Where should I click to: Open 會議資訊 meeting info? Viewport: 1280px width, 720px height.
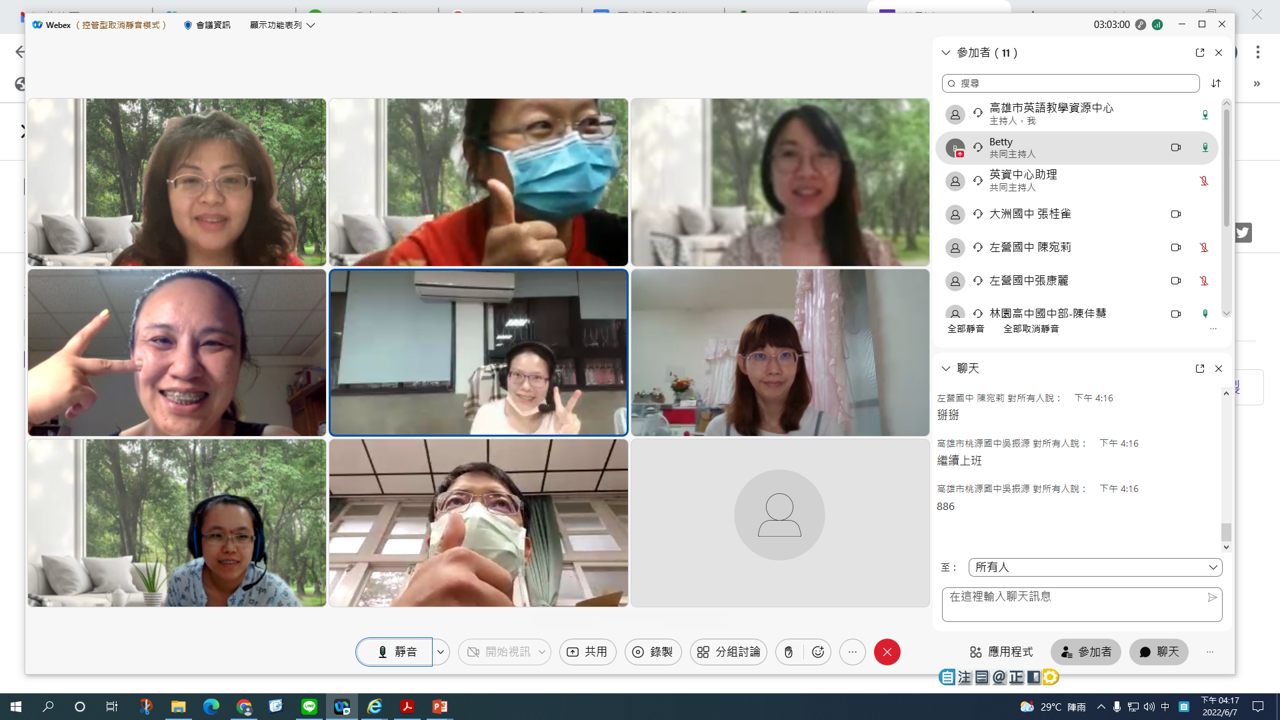[x=207, y=25]
